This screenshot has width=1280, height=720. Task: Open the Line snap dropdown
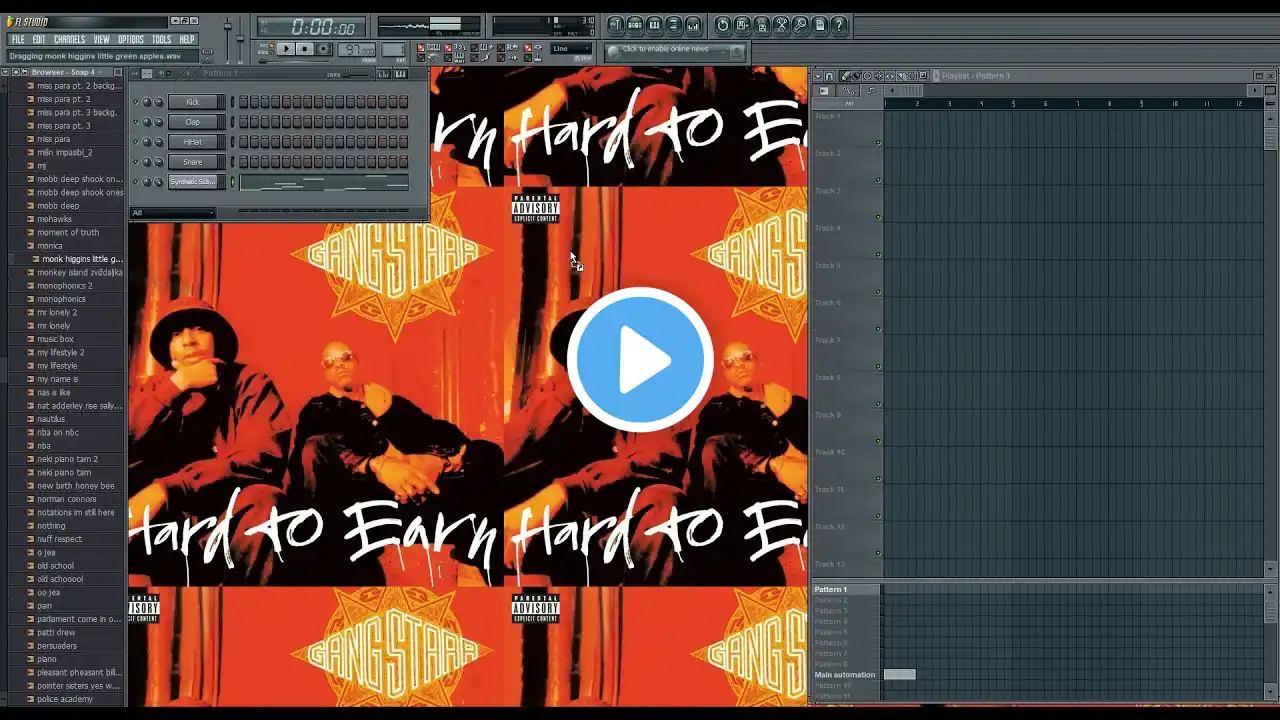click(x=572, y=48)
